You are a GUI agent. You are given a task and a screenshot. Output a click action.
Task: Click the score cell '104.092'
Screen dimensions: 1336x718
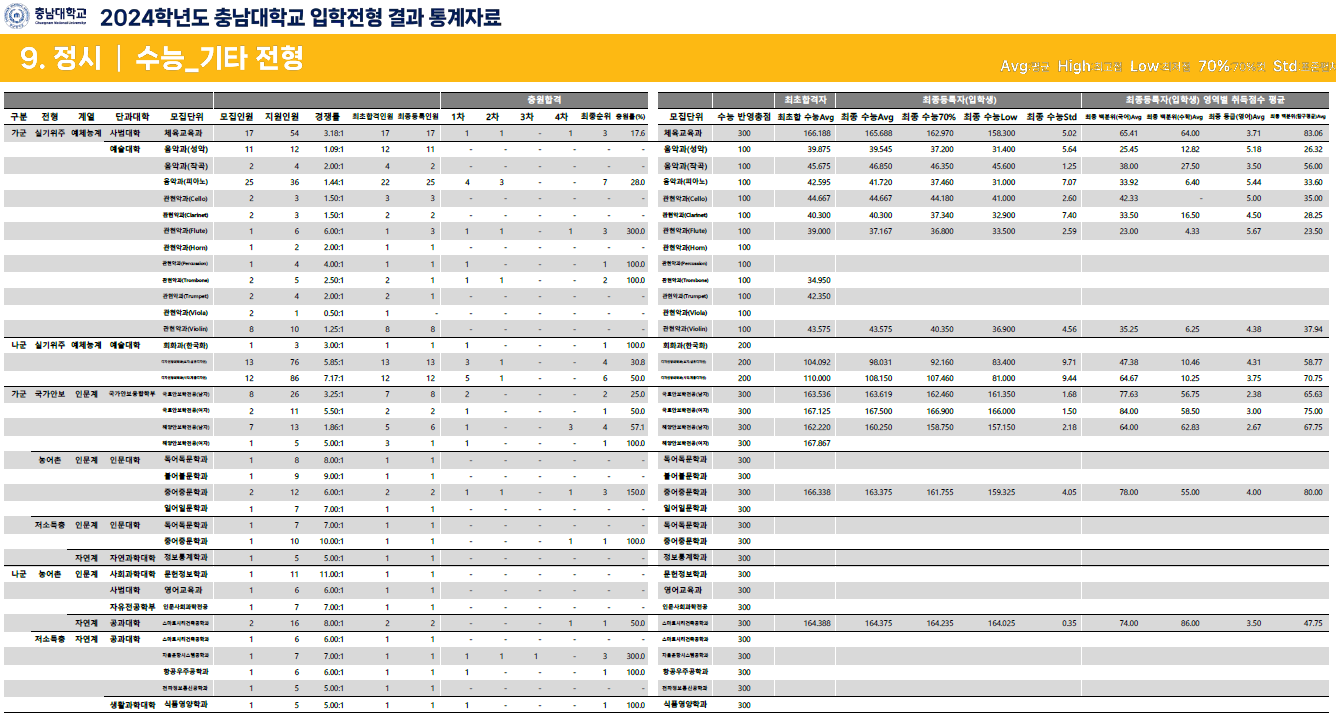tap(818, 361)
